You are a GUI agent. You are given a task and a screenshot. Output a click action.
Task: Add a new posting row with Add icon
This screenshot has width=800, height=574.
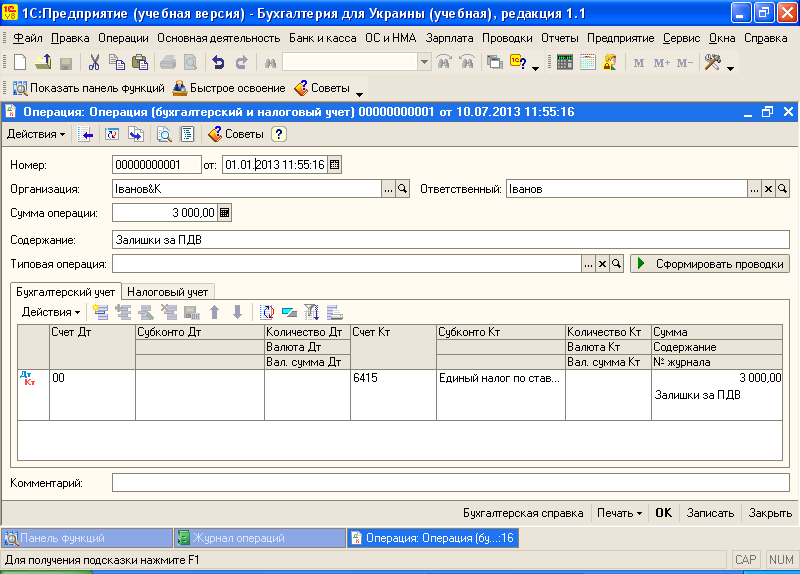[100, 312]
